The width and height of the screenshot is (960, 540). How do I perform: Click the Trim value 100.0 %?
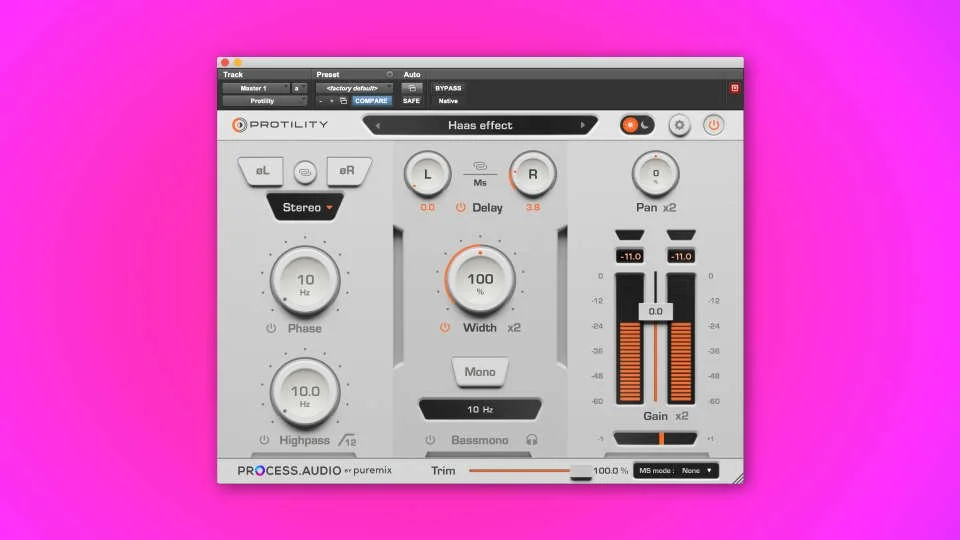610,471
